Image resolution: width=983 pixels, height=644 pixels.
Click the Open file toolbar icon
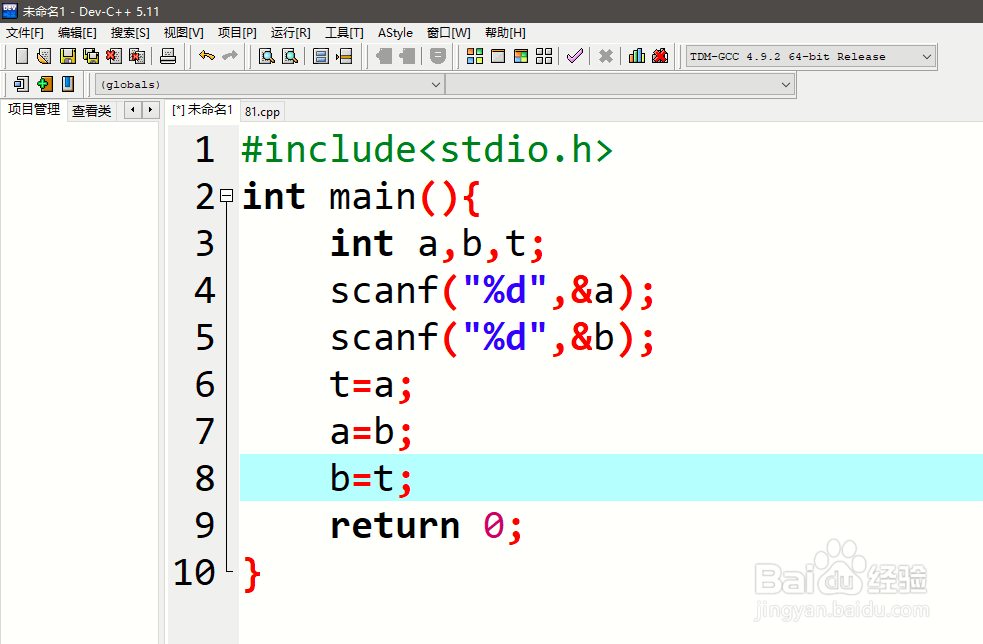point(44,56)
